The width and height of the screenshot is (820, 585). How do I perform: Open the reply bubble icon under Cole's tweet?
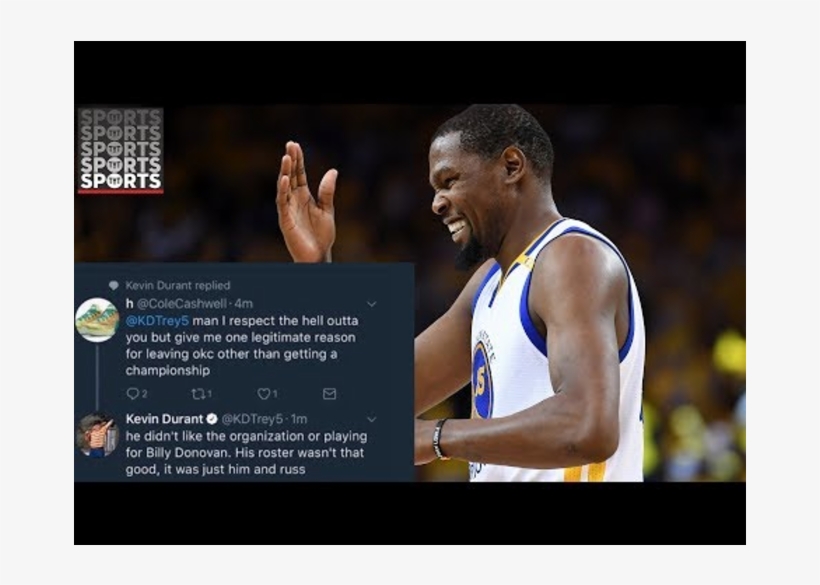pos(135,395)
